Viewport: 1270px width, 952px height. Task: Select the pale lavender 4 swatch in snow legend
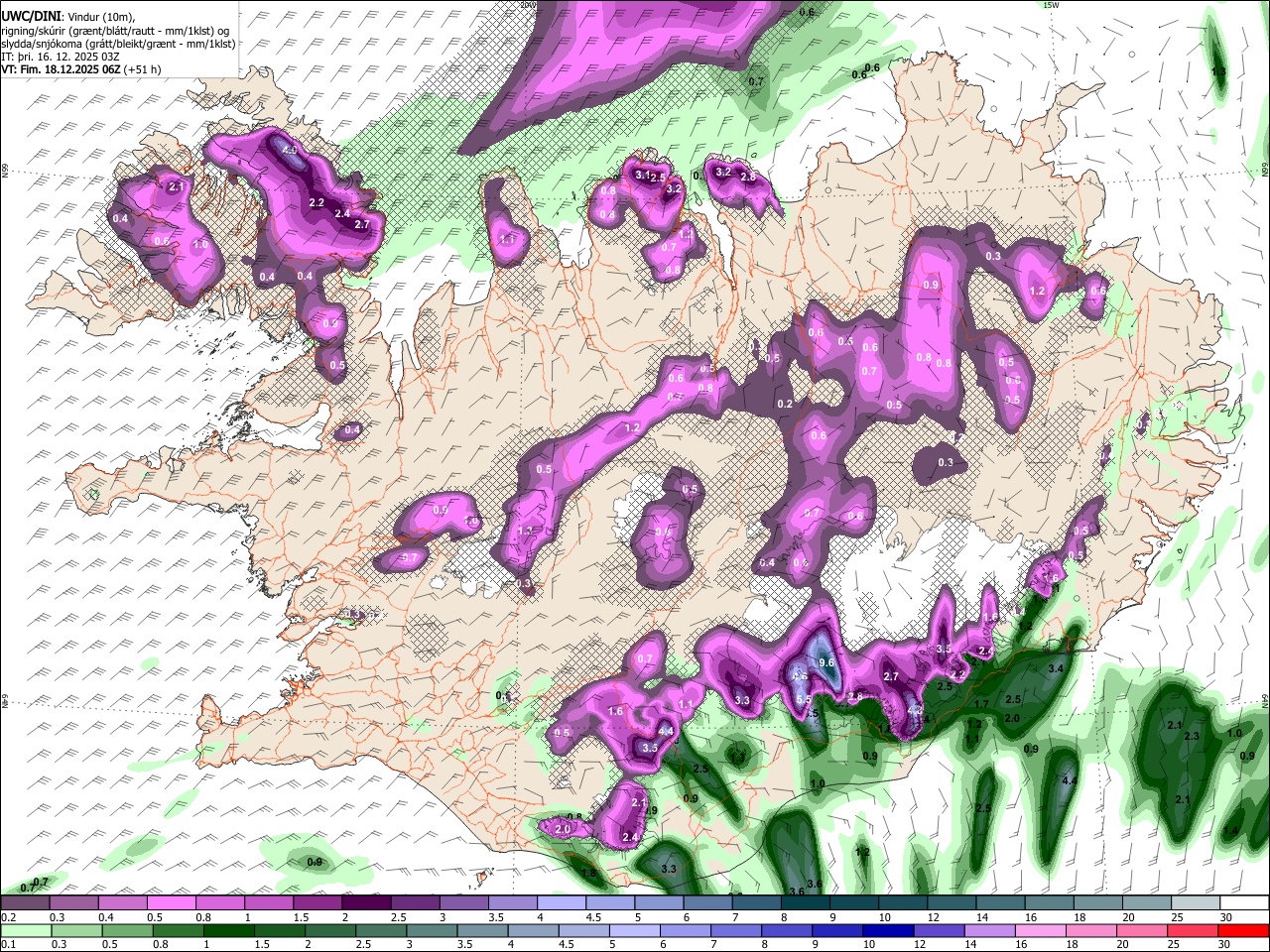click(x=561, y=902)
